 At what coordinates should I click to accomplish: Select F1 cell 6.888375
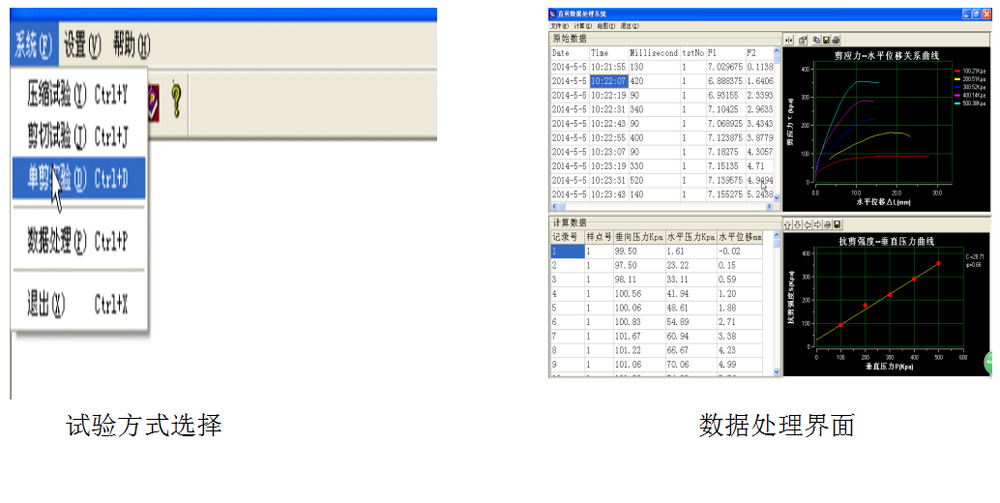click(x=726, y=81)
